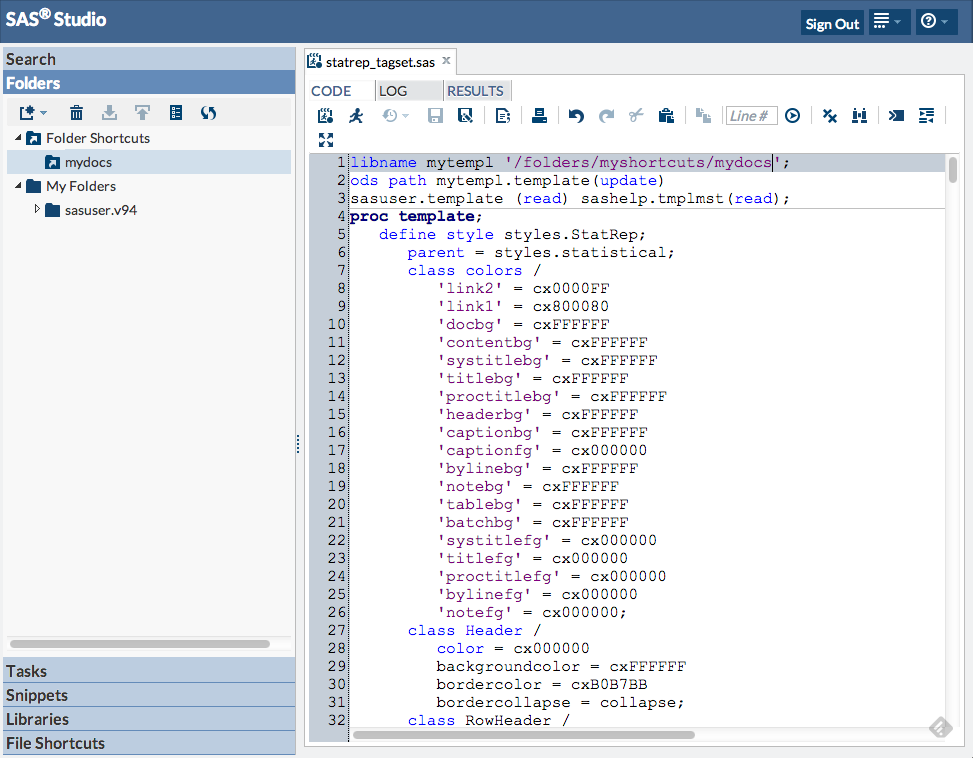Switch to the RESULTS tab
The width and height of the screenshot is (973, 758).
coord(475,91)
